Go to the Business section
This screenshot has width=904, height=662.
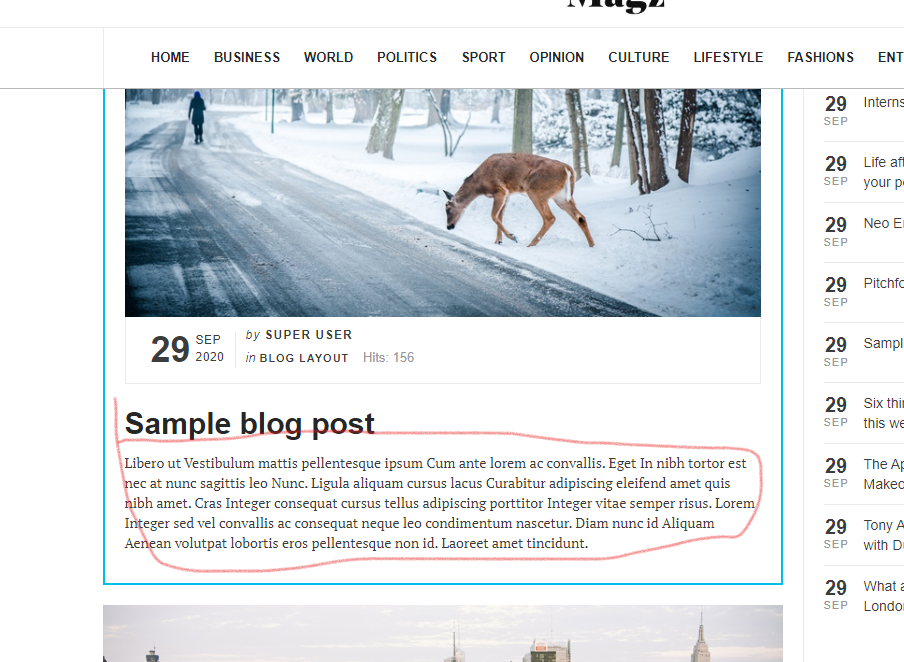coord(247,58)
